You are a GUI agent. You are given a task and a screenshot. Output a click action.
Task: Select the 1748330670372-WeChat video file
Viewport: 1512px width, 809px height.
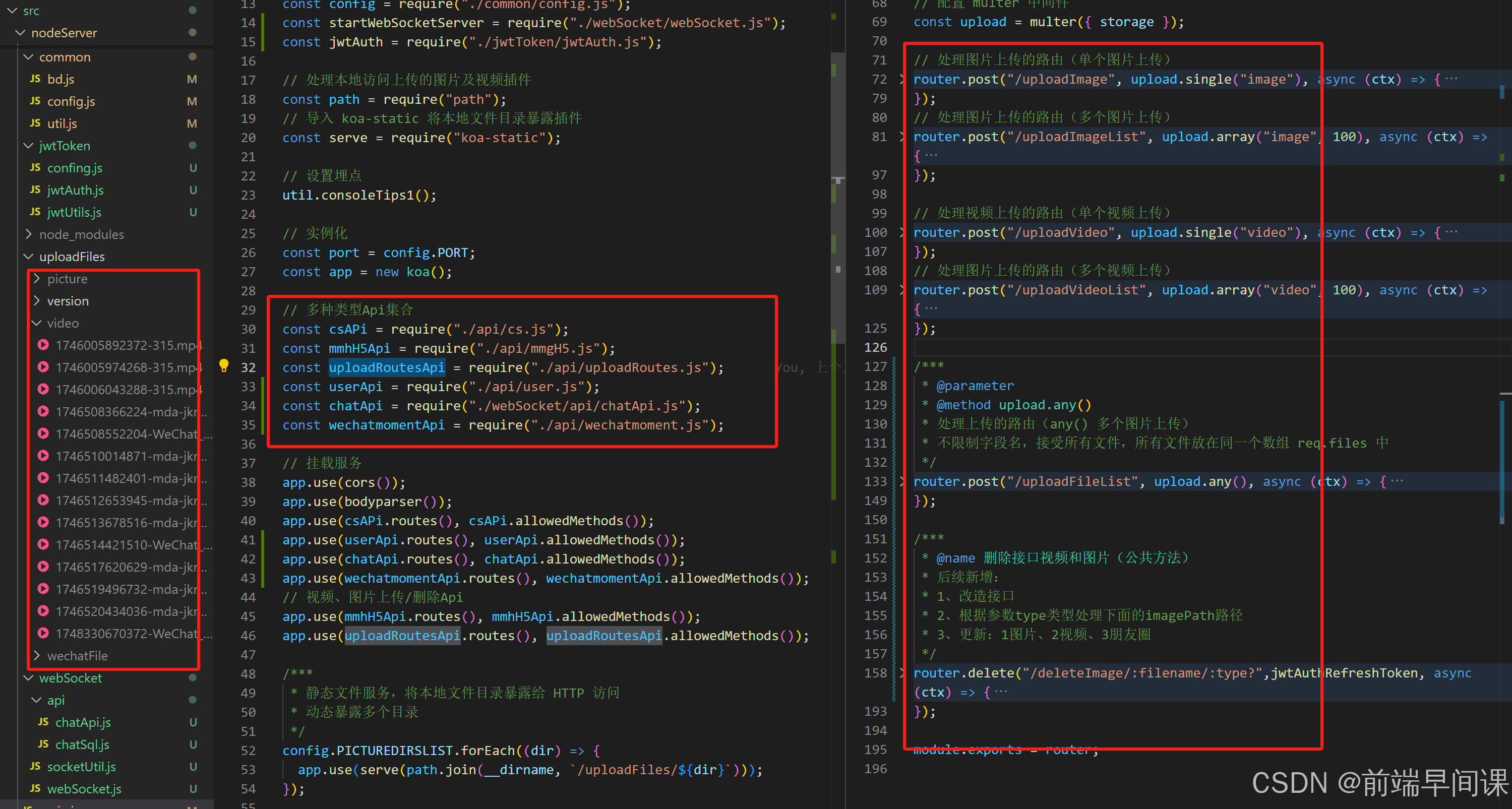pos(126,634)
